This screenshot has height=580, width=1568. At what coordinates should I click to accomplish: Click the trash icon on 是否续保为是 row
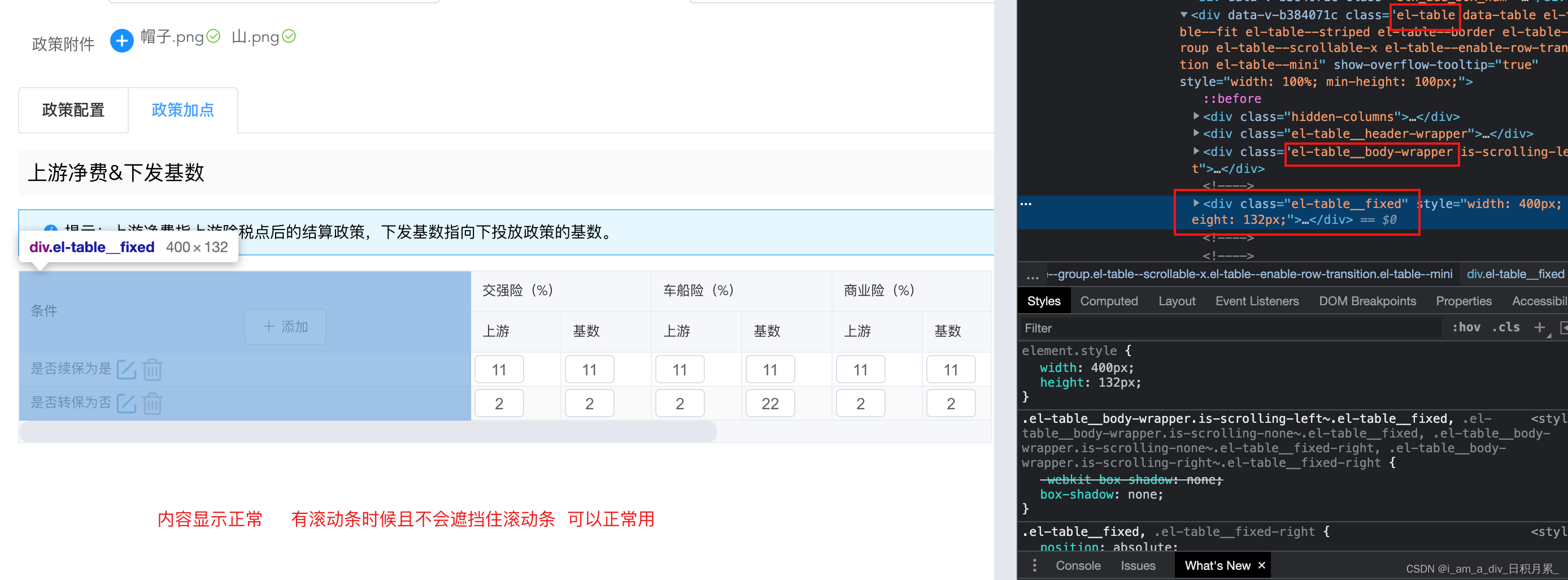pos(152,369)
